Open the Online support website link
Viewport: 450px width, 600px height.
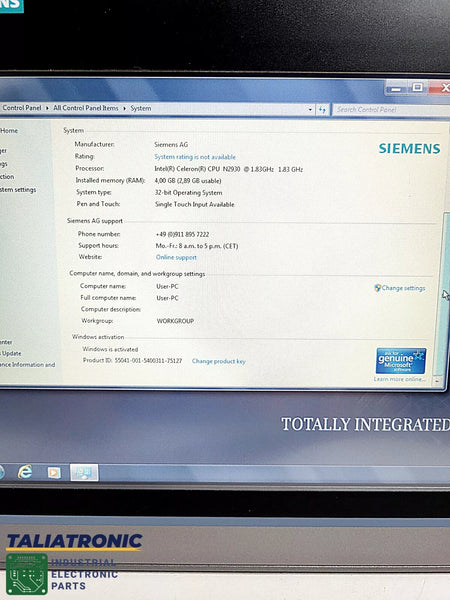tap(176, 258)
